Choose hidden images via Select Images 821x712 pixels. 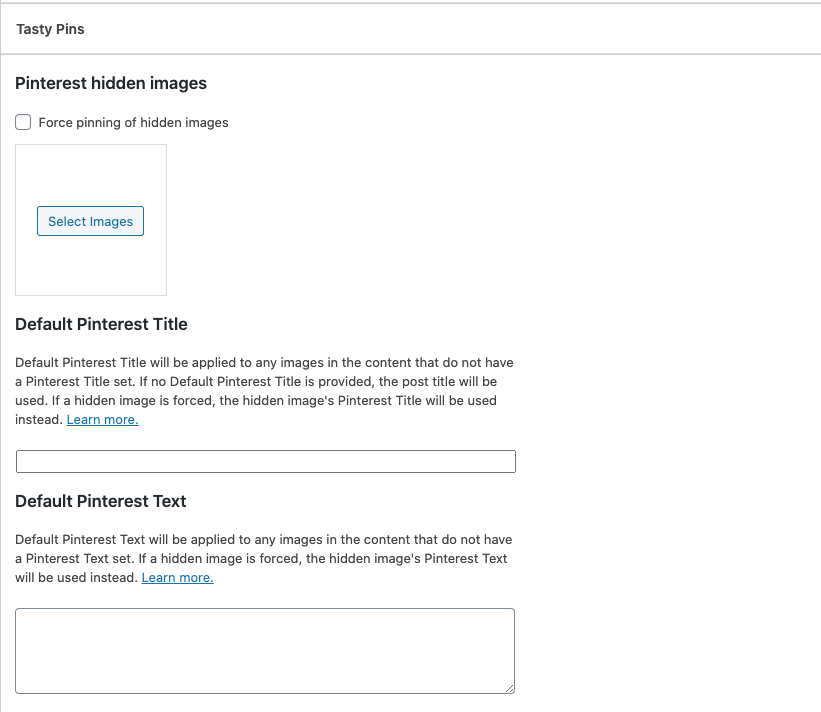(x=90, y=221)
